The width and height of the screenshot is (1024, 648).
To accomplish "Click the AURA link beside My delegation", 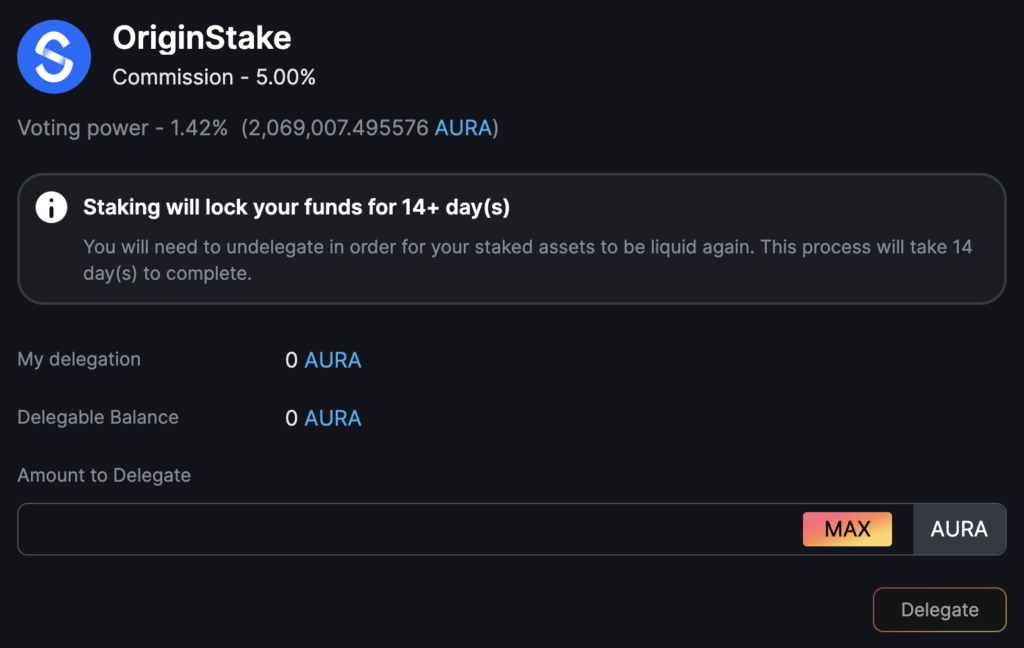I will (333, 360).
